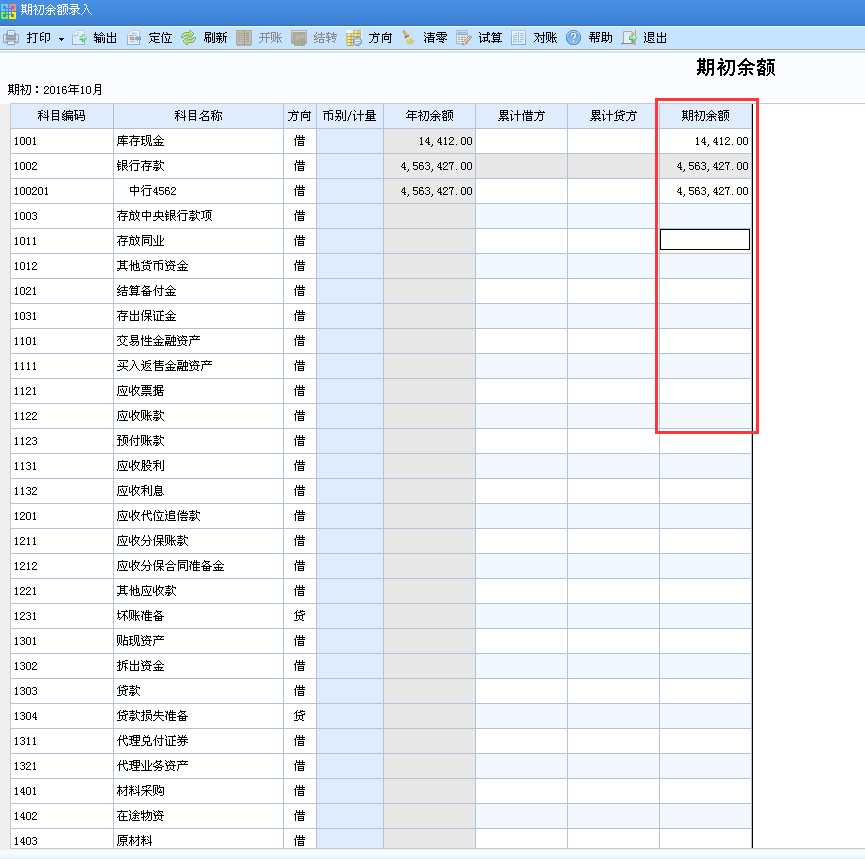Click the 方向 direction icon
Screen dimensions: 865x859
354,38
